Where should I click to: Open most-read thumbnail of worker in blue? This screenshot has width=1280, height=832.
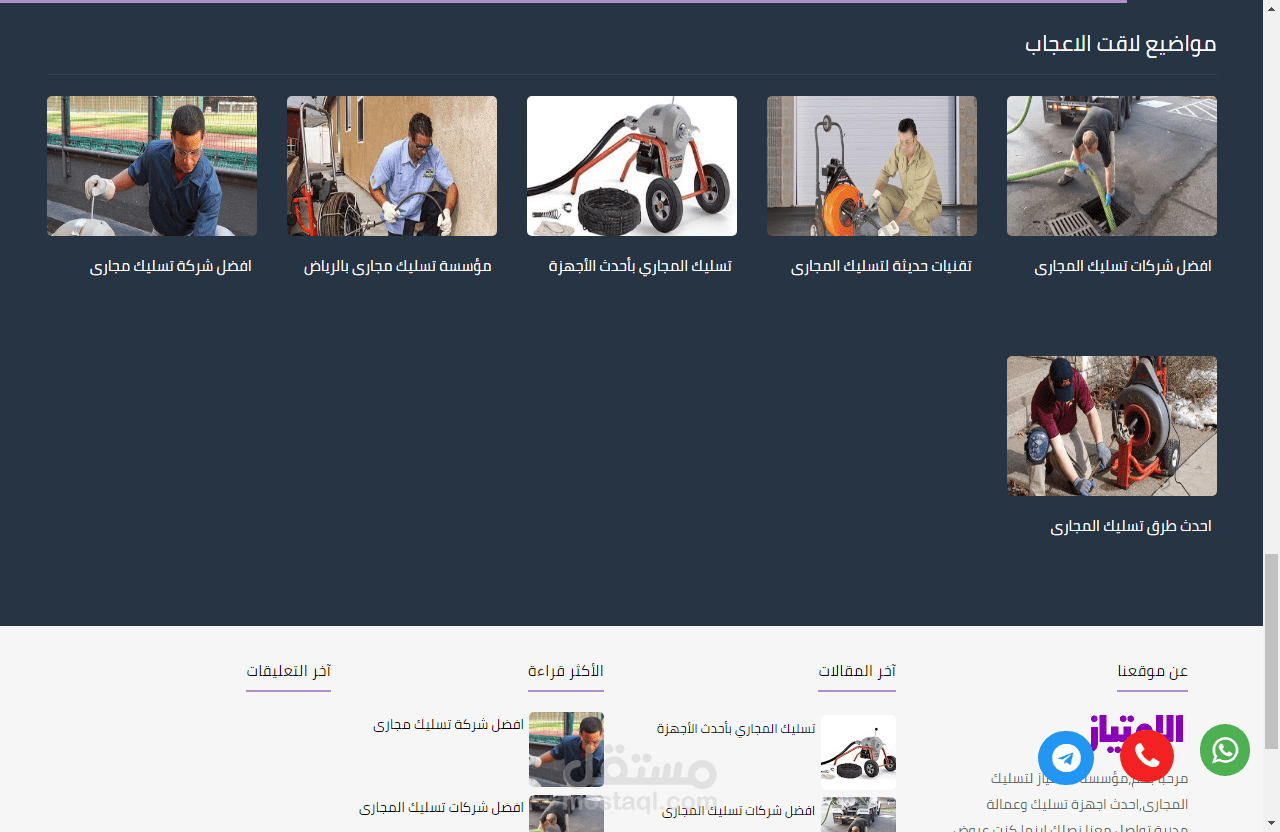point(566,749)
